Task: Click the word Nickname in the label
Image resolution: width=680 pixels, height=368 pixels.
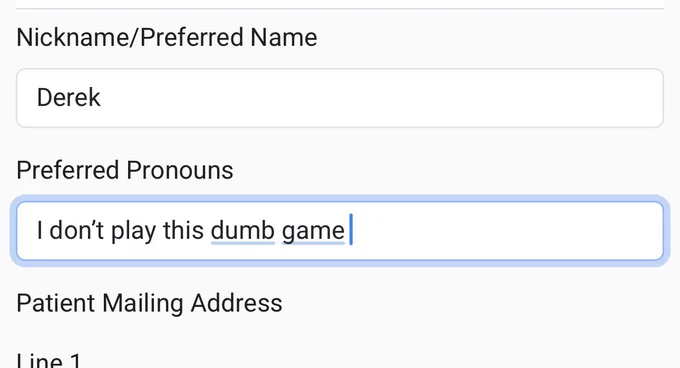Action: tap(73, 37)
